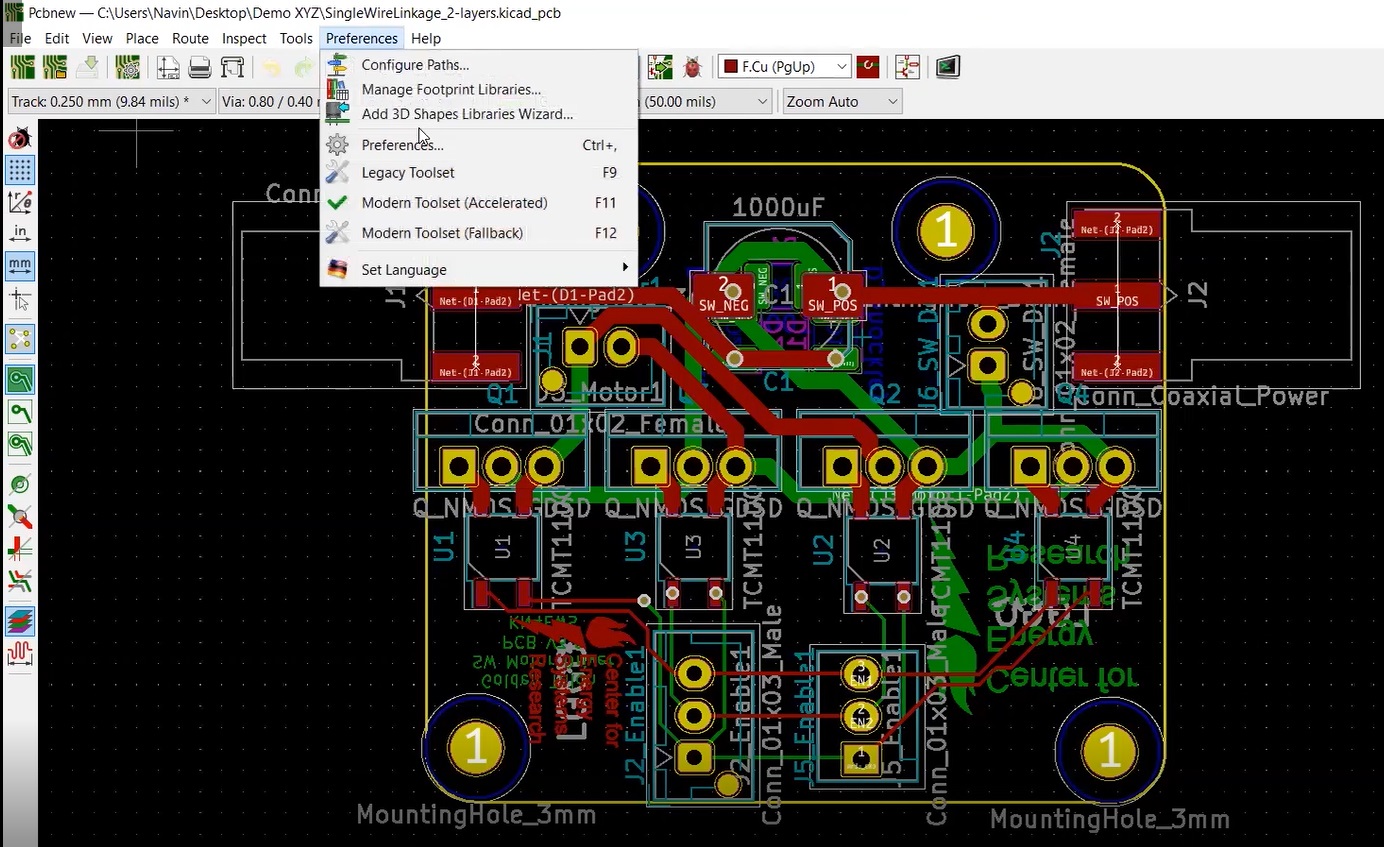The image size is (1384, 847).
Task: Open the Help menu
Action: [426, 38]
